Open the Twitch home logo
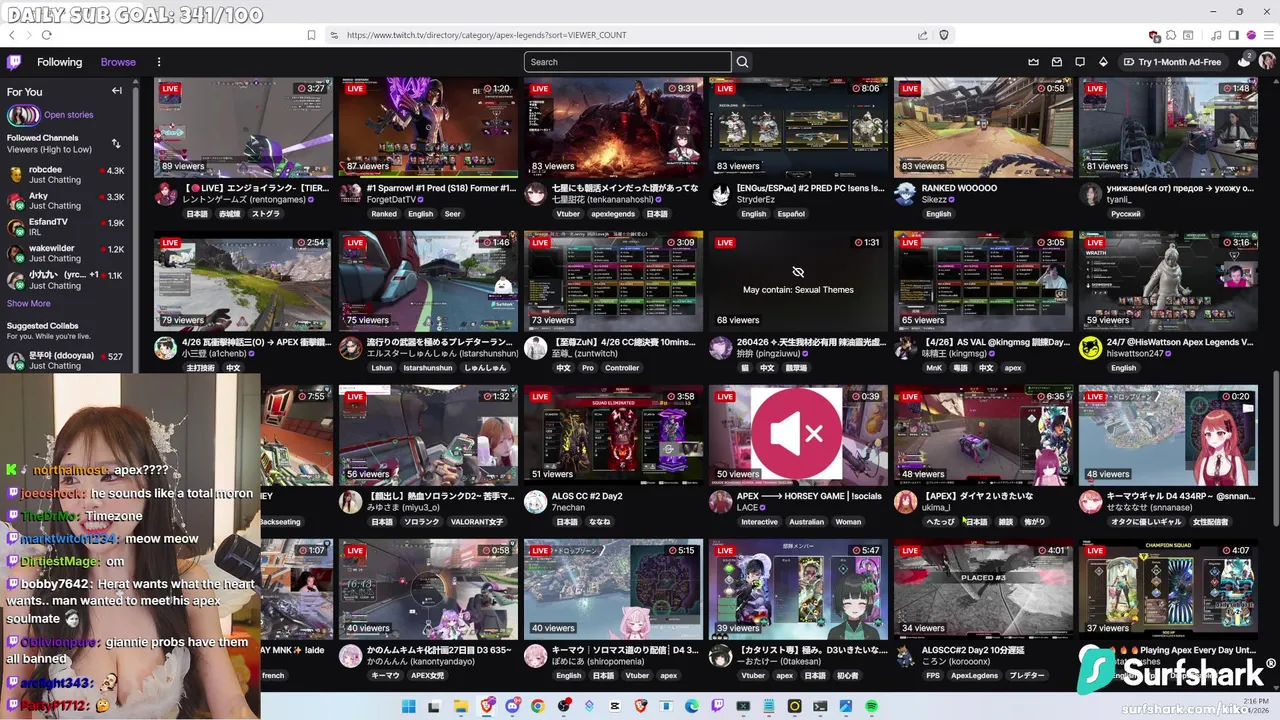1280x720 pixels. pos(14,62)
